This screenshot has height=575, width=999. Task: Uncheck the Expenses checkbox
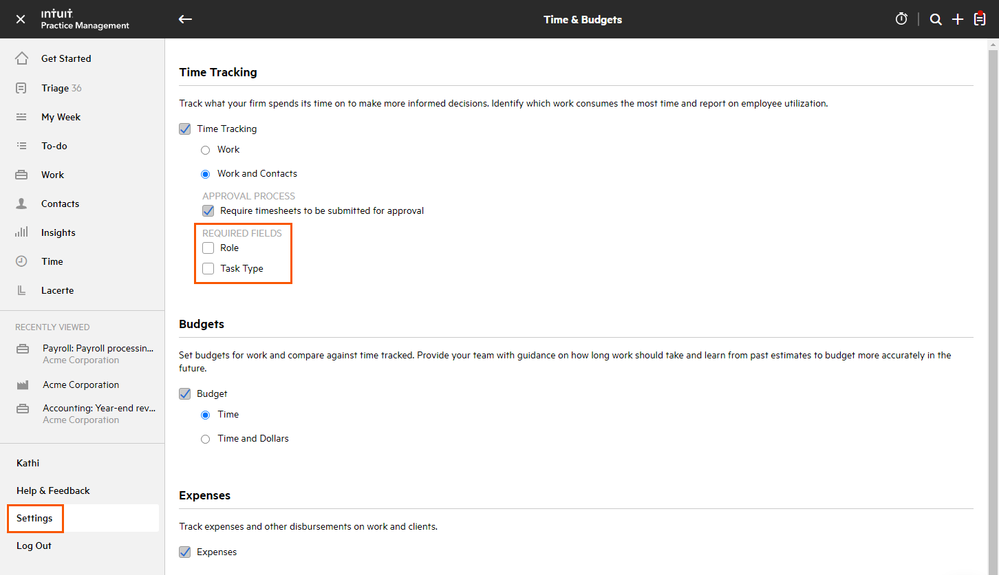(x=184, y=552)
